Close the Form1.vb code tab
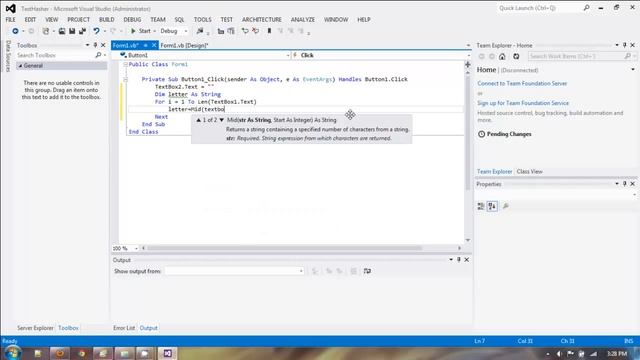This screenshot has height=360, width=640. pyautogui.click(x=154, y=45)
